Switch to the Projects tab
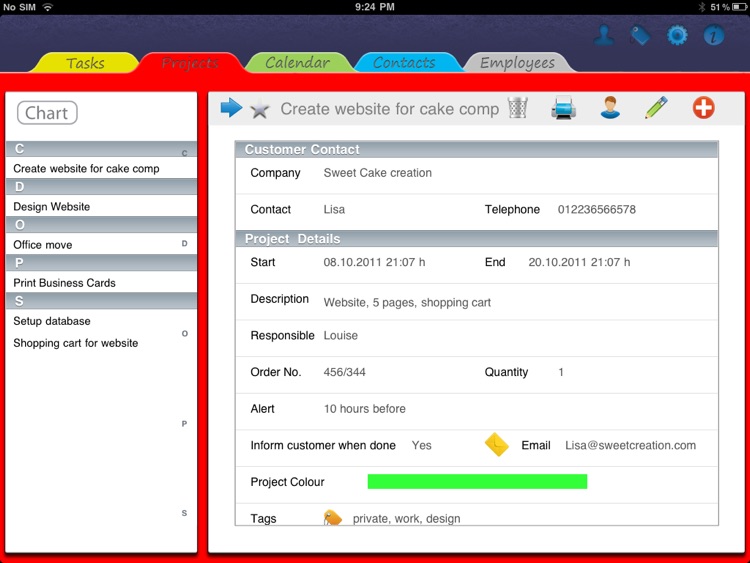Screen dimensions: 750x563 coord(190,63)
